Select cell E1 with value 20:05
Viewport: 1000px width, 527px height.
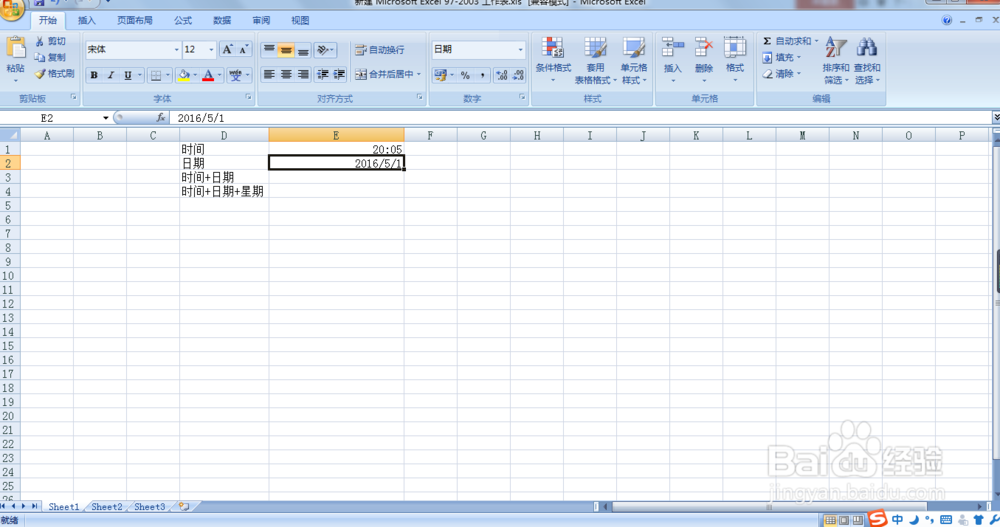tap(336, 149)
